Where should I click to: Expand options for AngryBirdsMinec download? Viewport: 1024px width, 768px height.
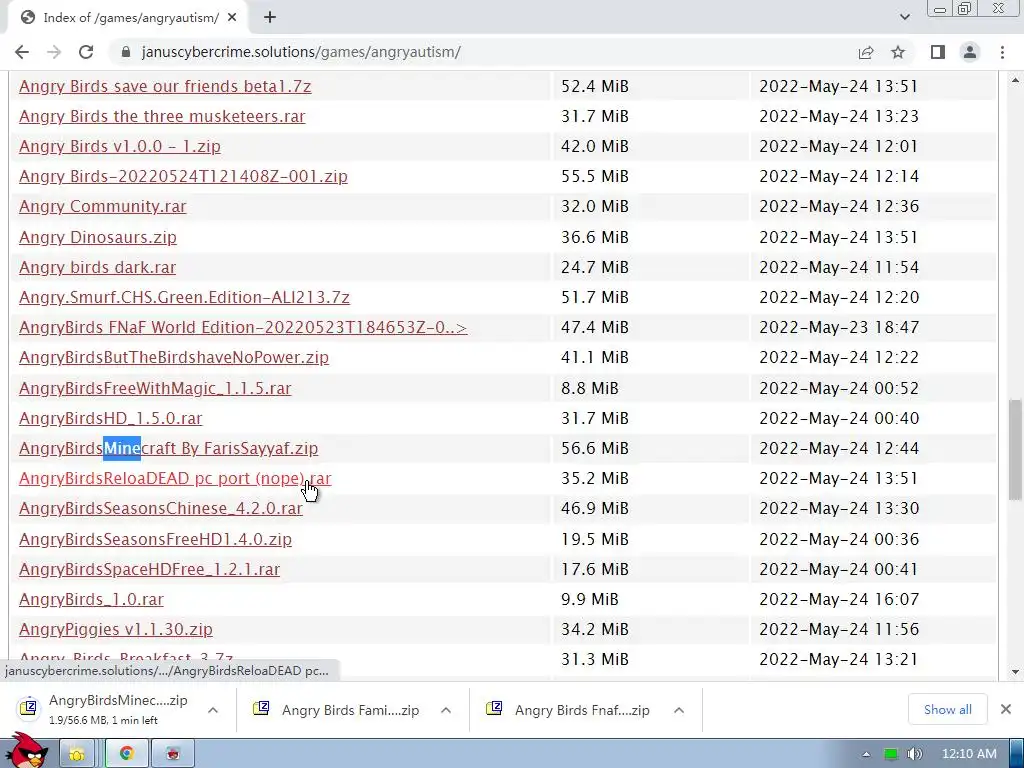click(x=213, y=710)
